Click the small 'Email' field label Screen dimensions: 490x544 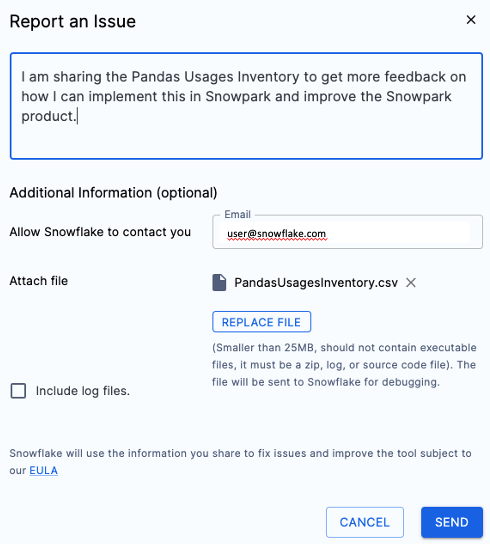(x=237, y=214)
